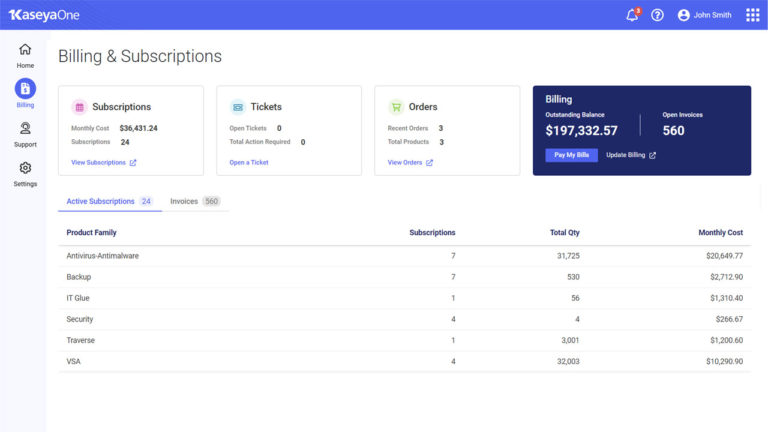
Task: Open the app launcher grid icon
Action: pyautogui.click(x=753, y=15)
